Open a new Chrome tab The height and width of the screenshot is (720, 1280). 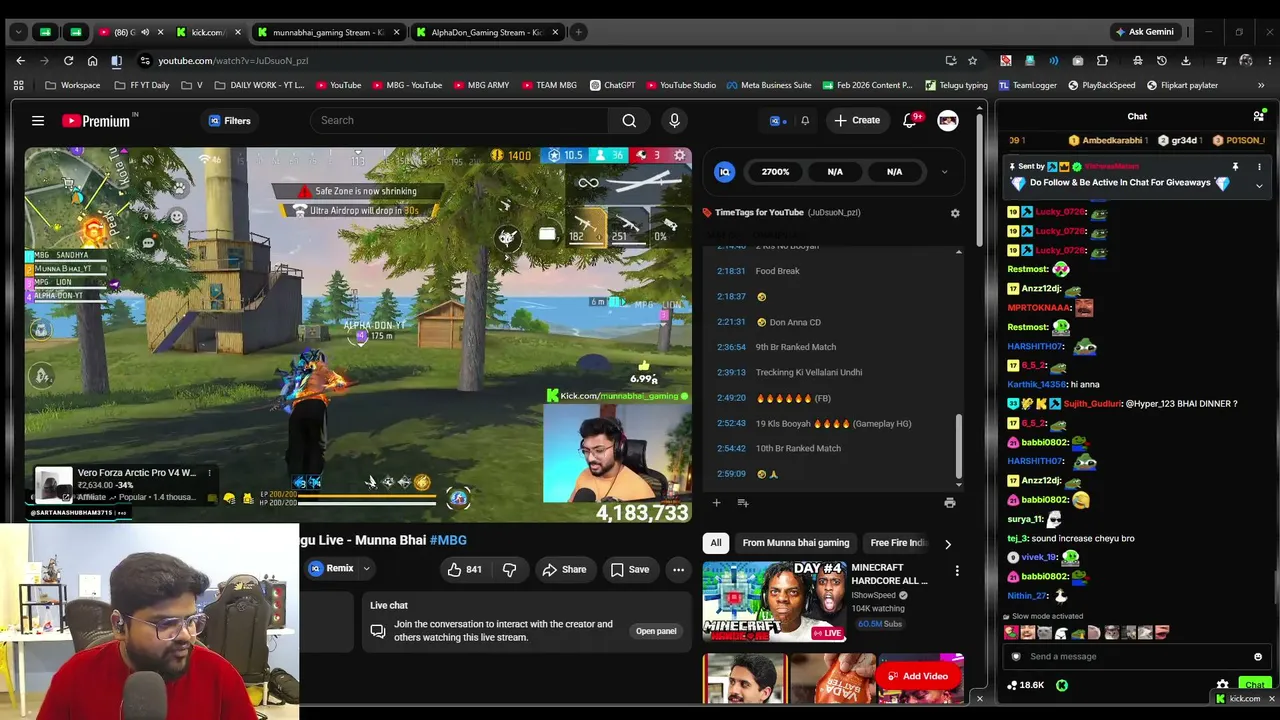578,32
